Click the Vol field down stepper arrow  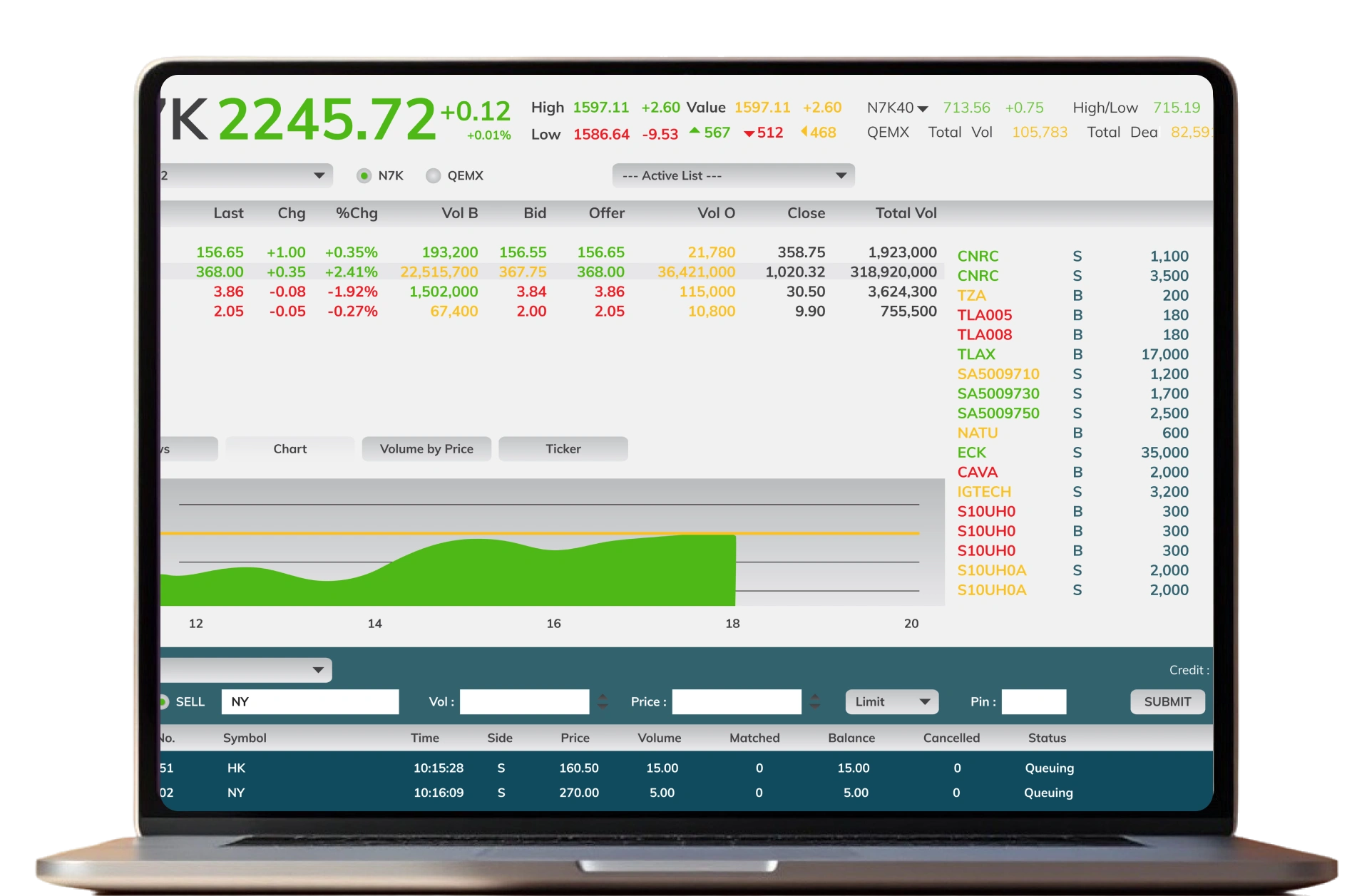click(603, 706)
